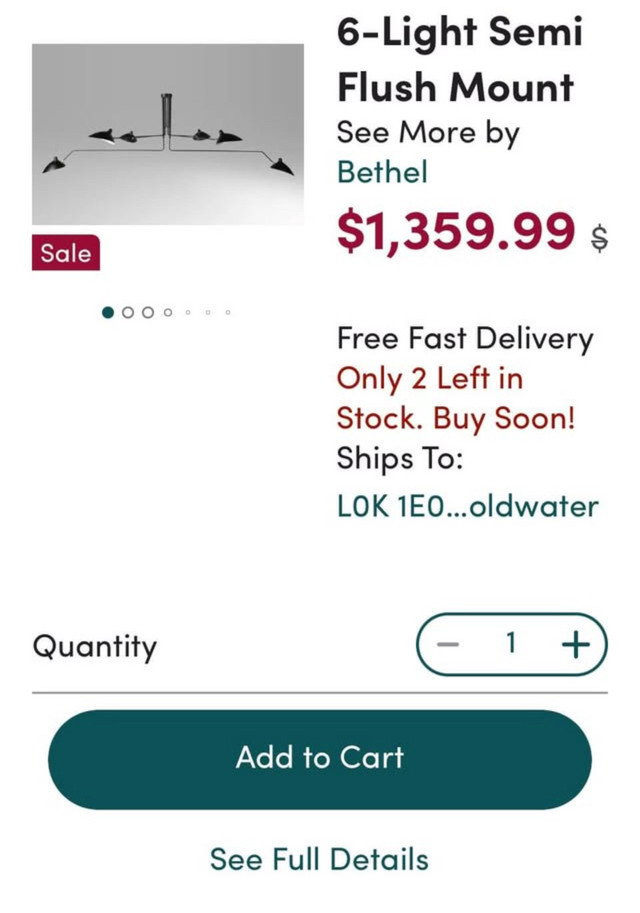
Task: Tap the struck-through dollar sign beside the price
Action: pos(599,238)
